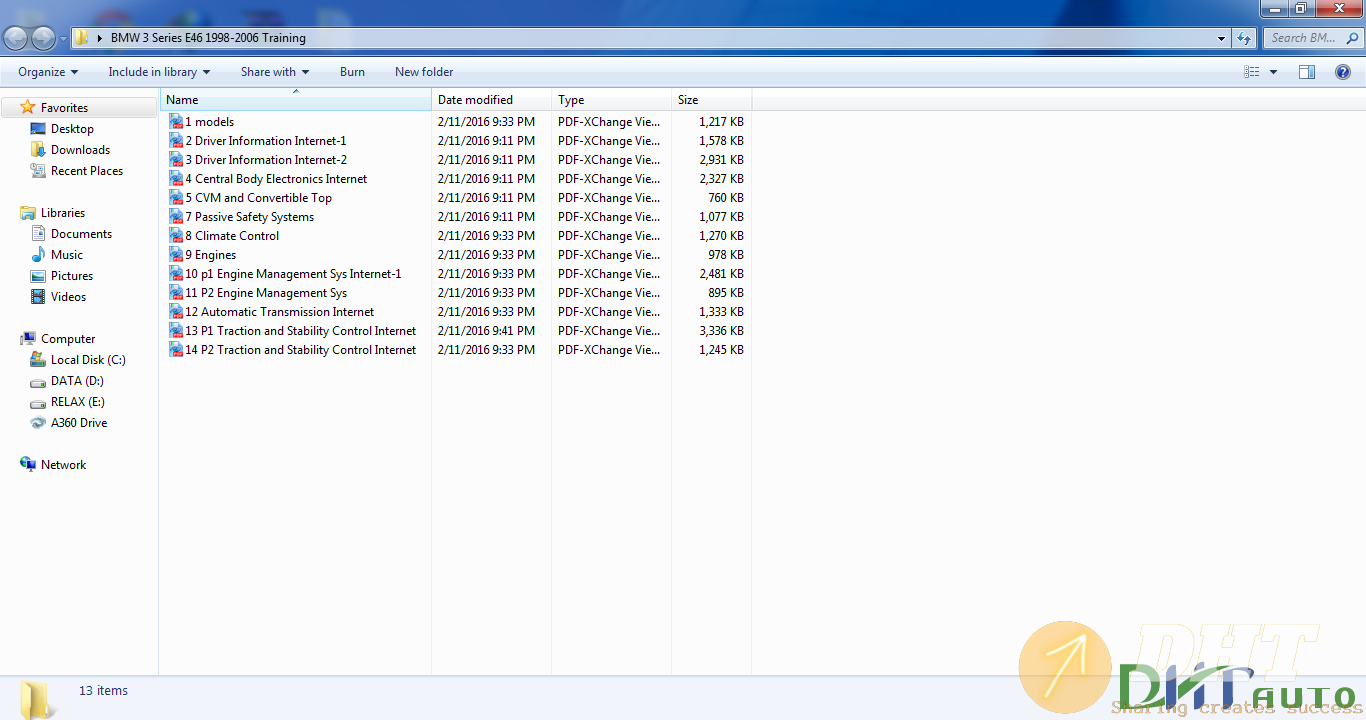Open recent pages dropdown beside Forward arrow

pyautogui.click(x=64, y=38)
